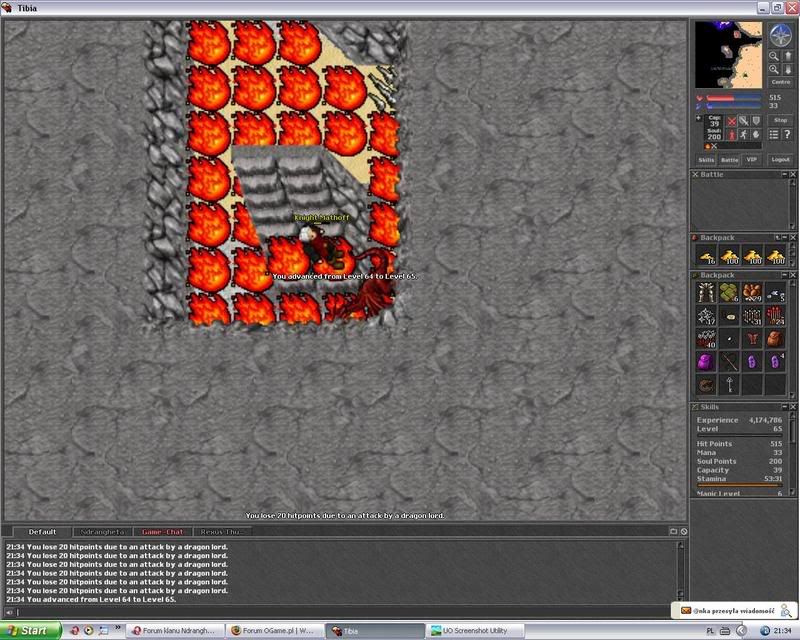The image size is (800, 640).
Task: Select the fishing rod item
Action: coord(729,362)
